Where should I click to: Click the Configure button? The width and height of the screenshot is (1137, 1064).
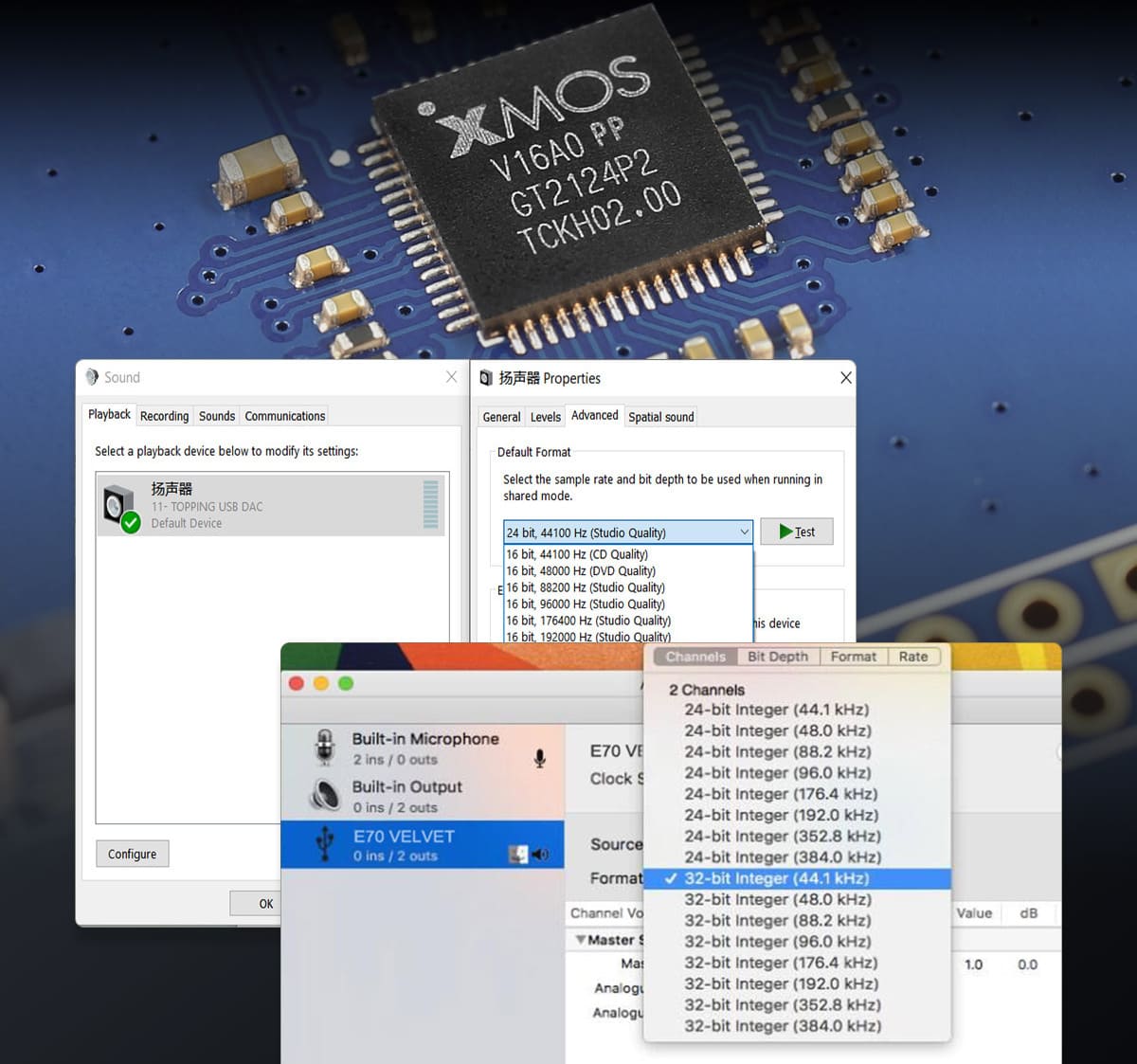tap(133, 854)
